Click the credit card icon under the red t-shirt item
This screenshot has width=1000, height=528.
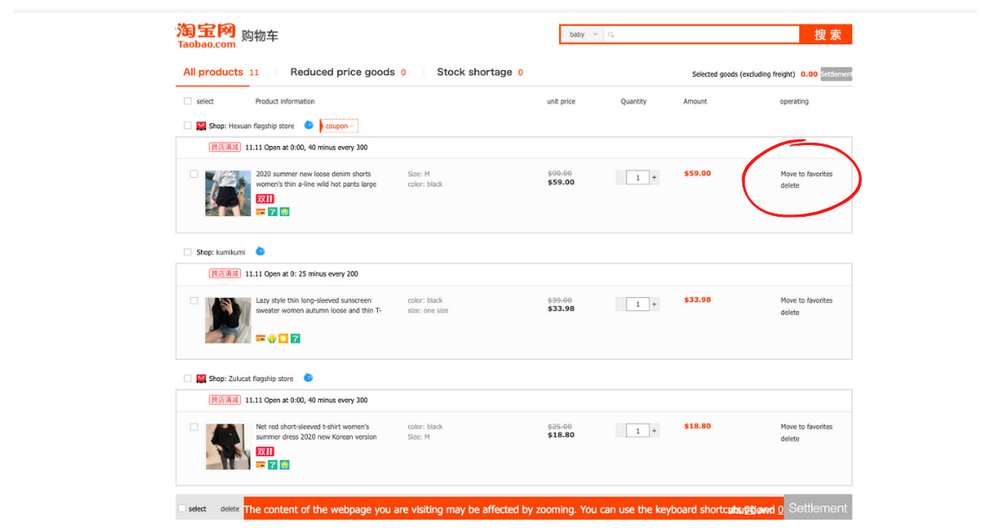click(x=260, y=465)
